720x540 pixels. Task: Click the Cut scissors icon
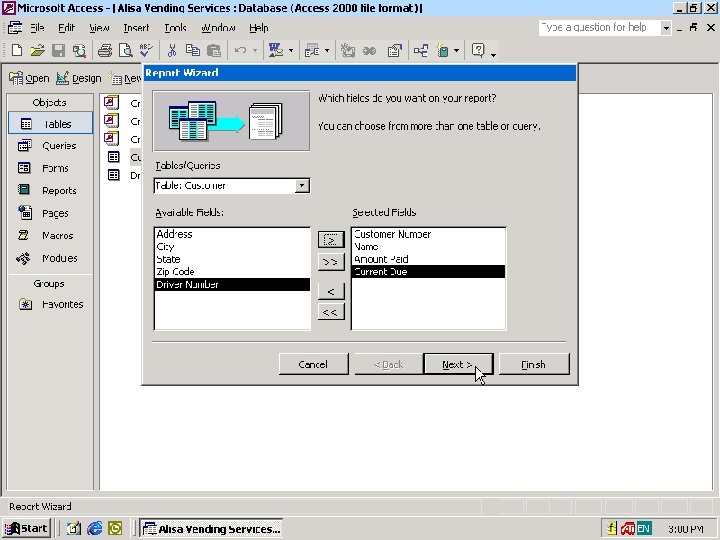[x=172, y=50]
